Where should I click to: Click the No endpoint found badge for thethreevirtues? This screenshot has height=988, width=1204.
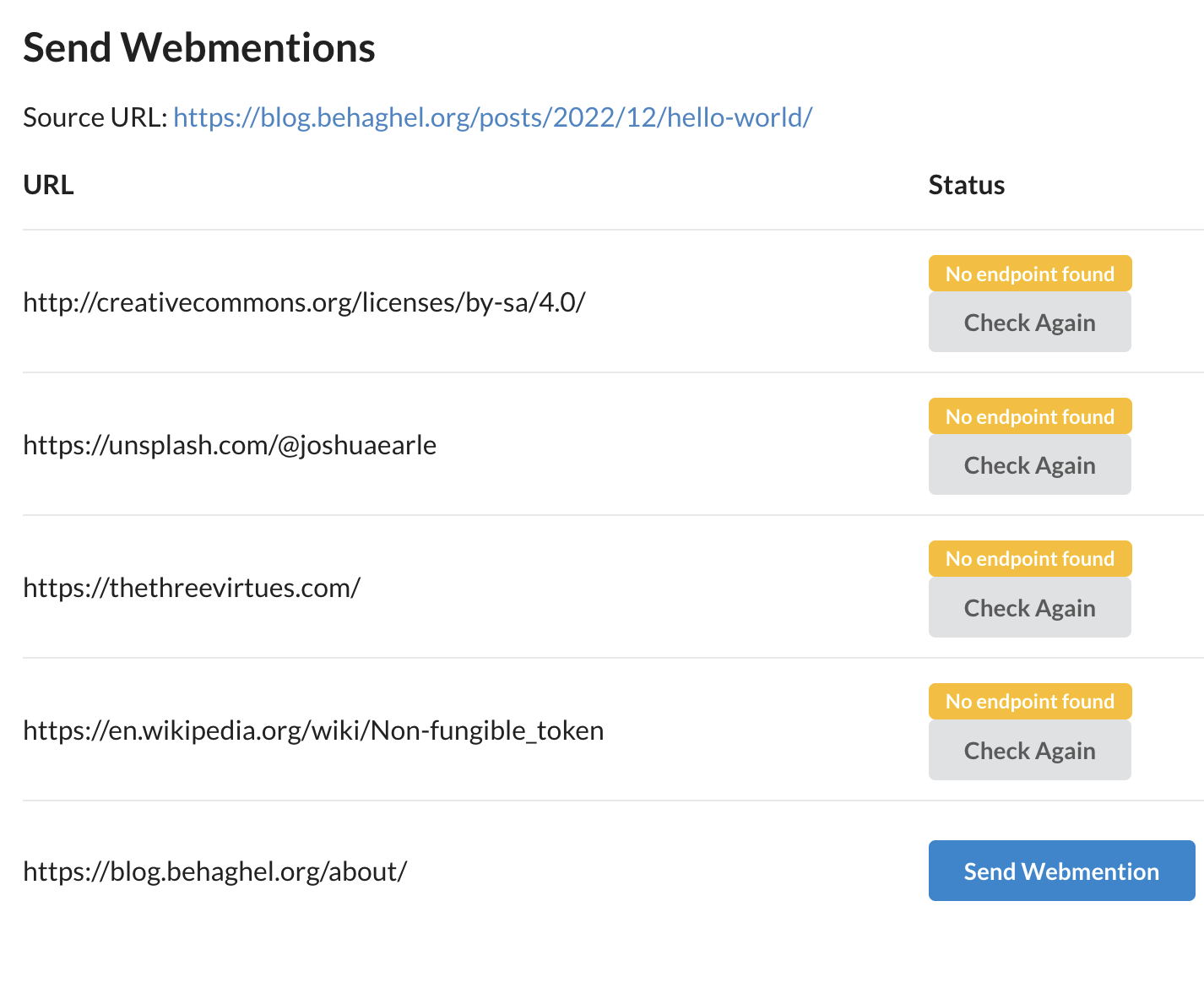coord(1029,558)
